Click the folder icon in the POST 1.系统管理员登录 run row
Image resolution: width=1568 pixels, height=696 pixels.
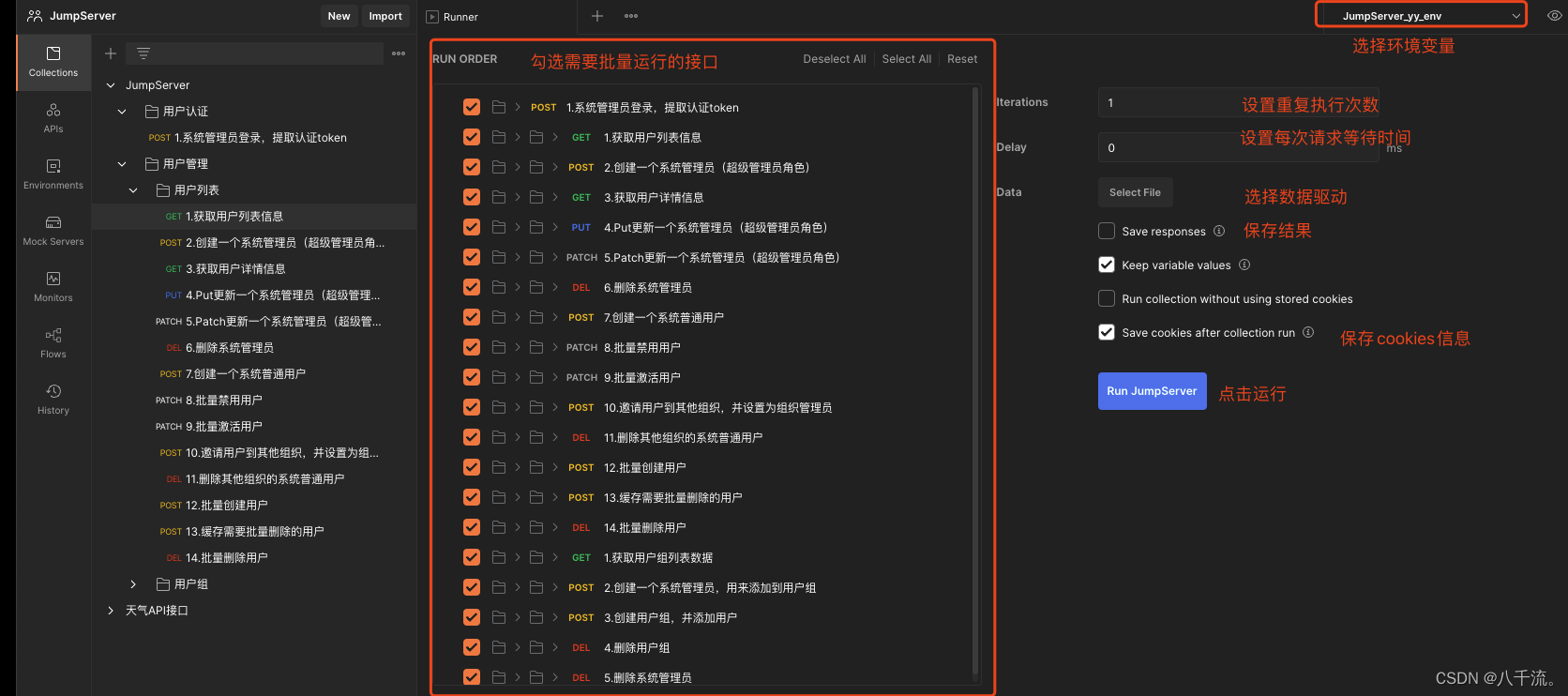tap(499, 107)
